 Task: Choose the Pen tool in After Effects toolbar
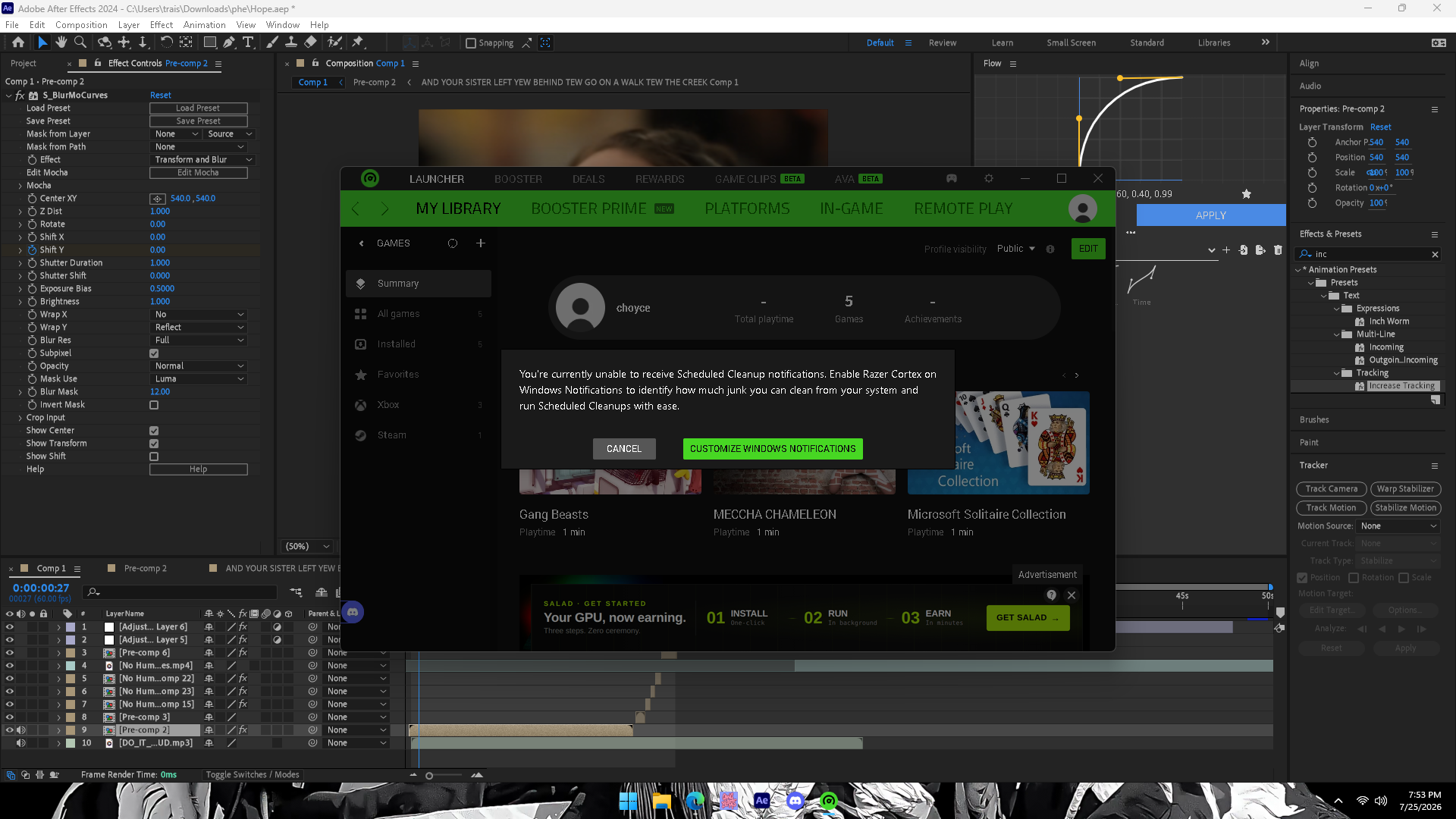[229, 42]
